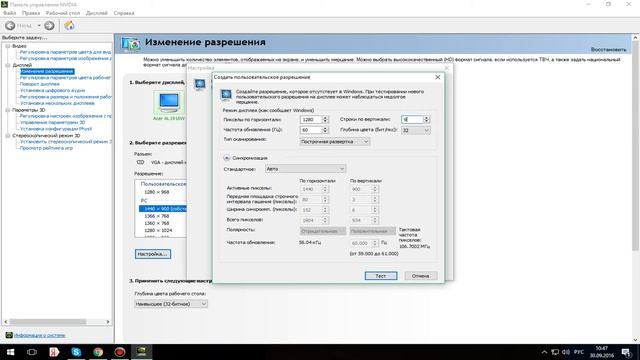
Task: Open the Информация о системе link
Action: click(x=40, y=335)
